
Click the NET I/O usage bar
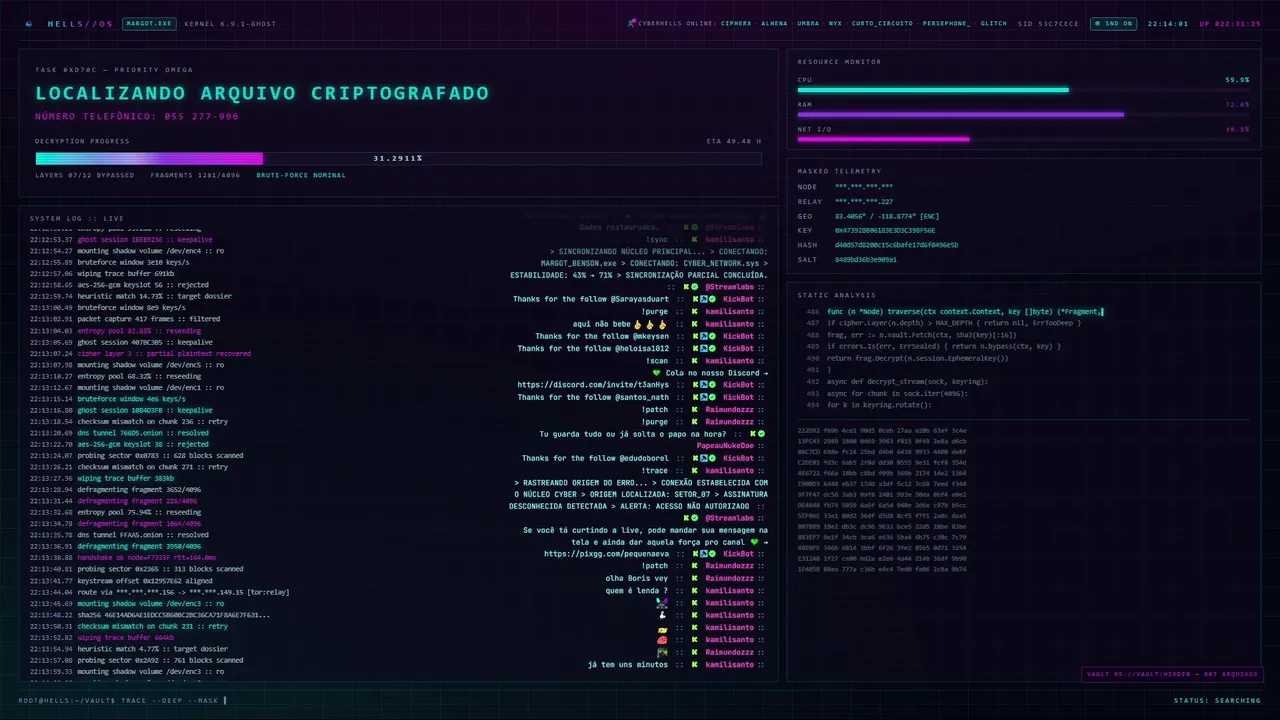[x=1023, y=139]
